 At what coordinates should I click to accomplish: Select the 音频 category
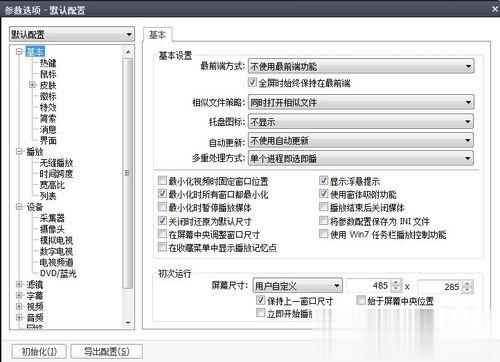35,318
